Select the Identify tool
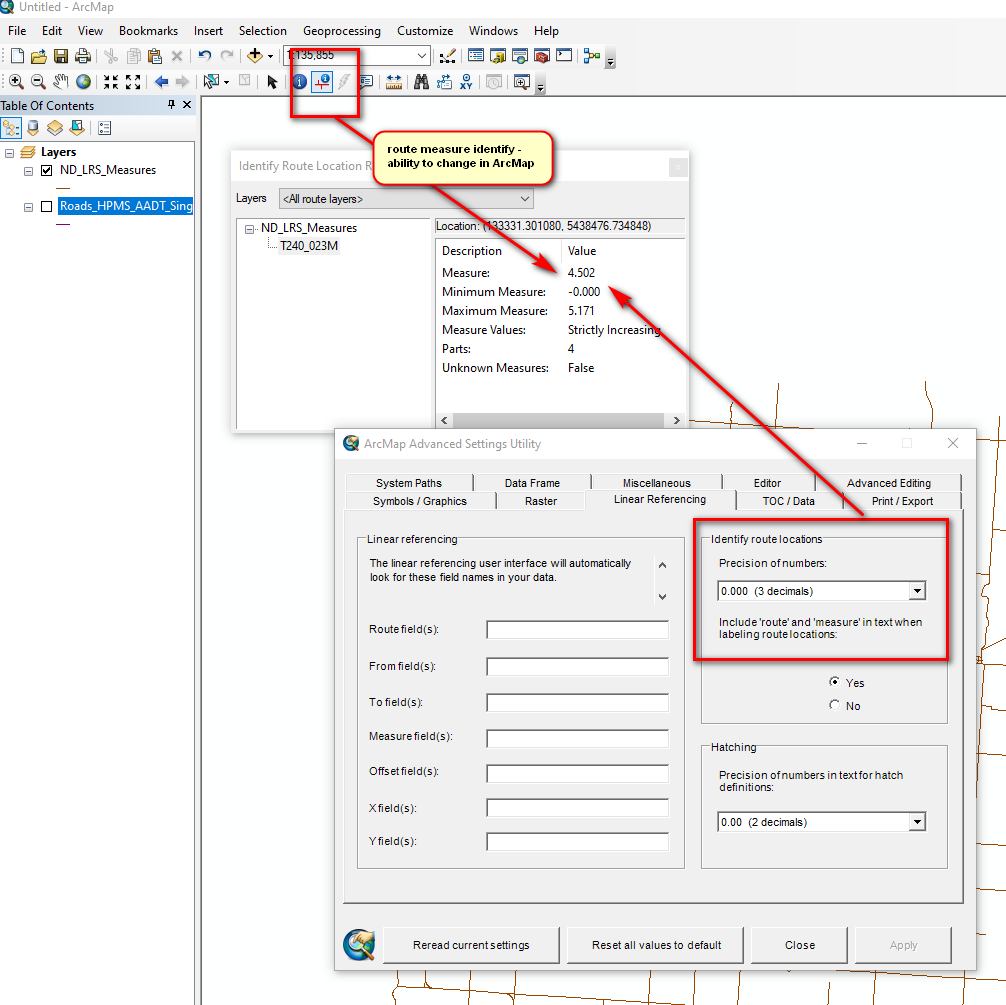 coord(299,81)
